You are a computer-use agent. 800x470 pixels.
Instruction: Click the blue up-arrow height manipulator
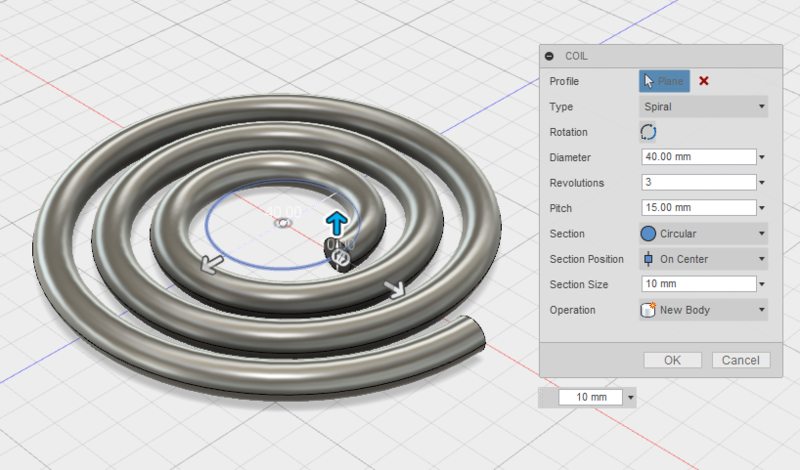coord(337,224)
